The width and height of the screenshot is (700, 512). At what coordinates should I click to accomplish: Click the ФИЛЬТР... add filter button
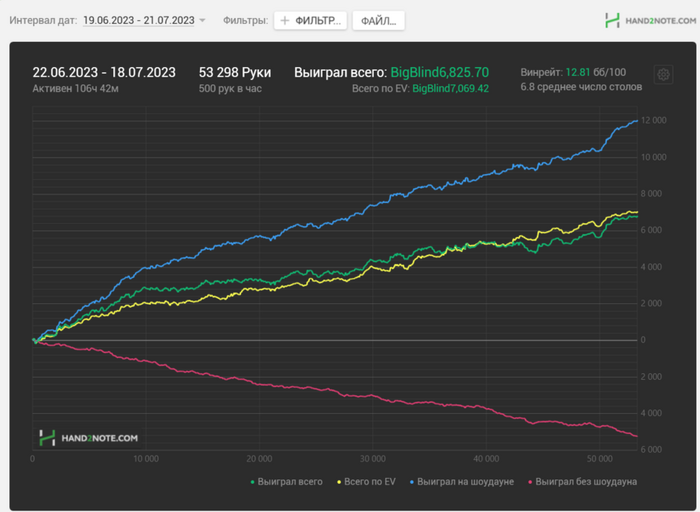pyautogui.click(x=310, y=21)
